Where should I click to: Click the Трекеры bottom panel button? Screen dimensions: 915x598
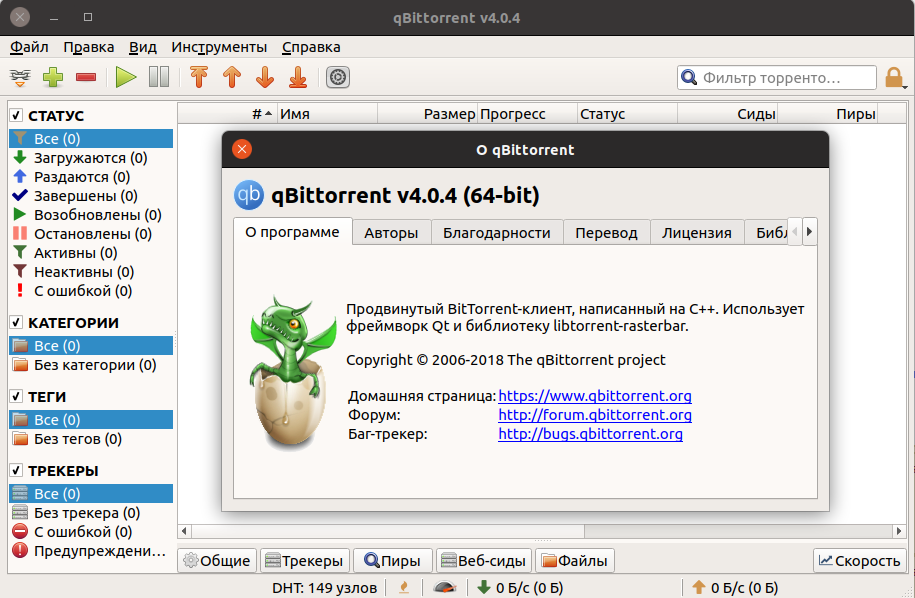[x=305, y=561]
